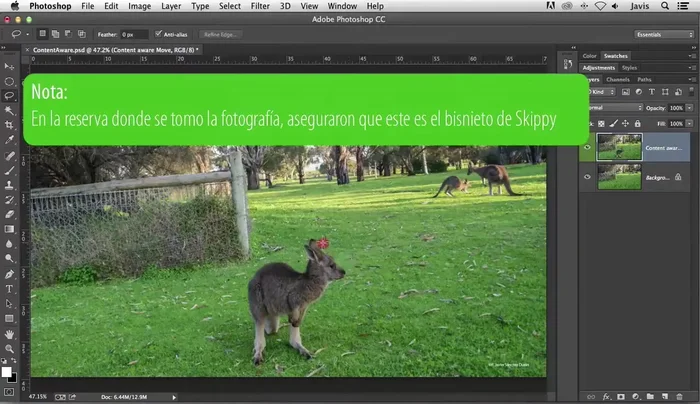Expand the layer Opacity dropdown

(x=690, y=107)
